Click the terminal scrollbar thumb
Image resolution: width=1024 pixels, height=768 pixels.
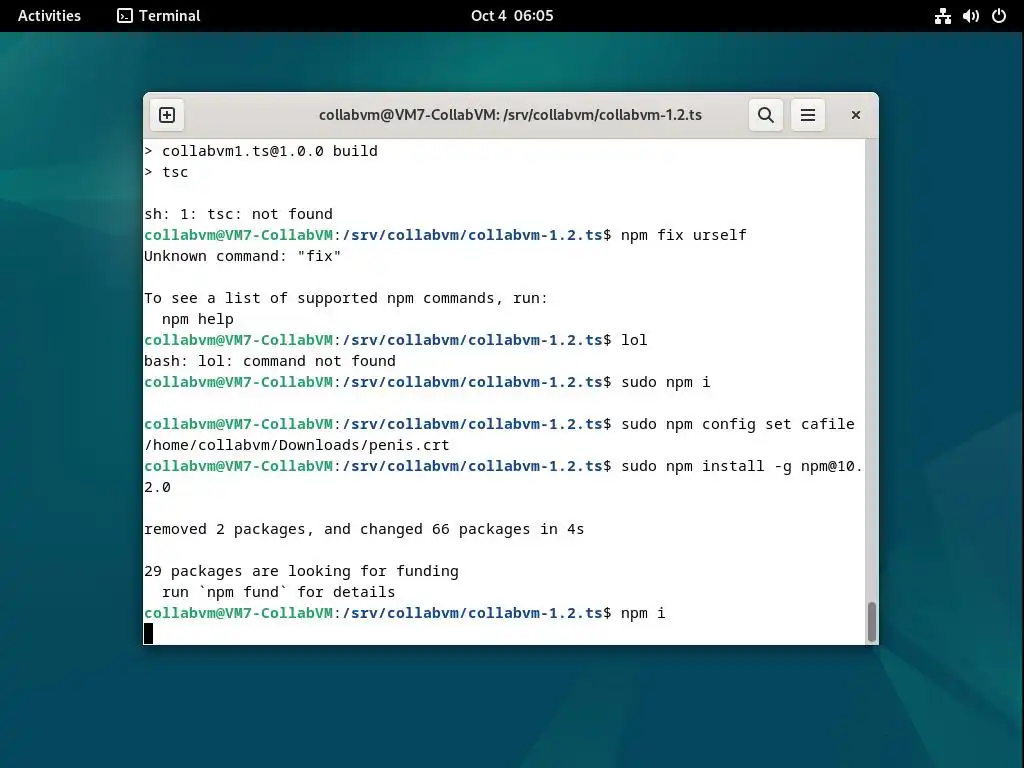[871, 622]
